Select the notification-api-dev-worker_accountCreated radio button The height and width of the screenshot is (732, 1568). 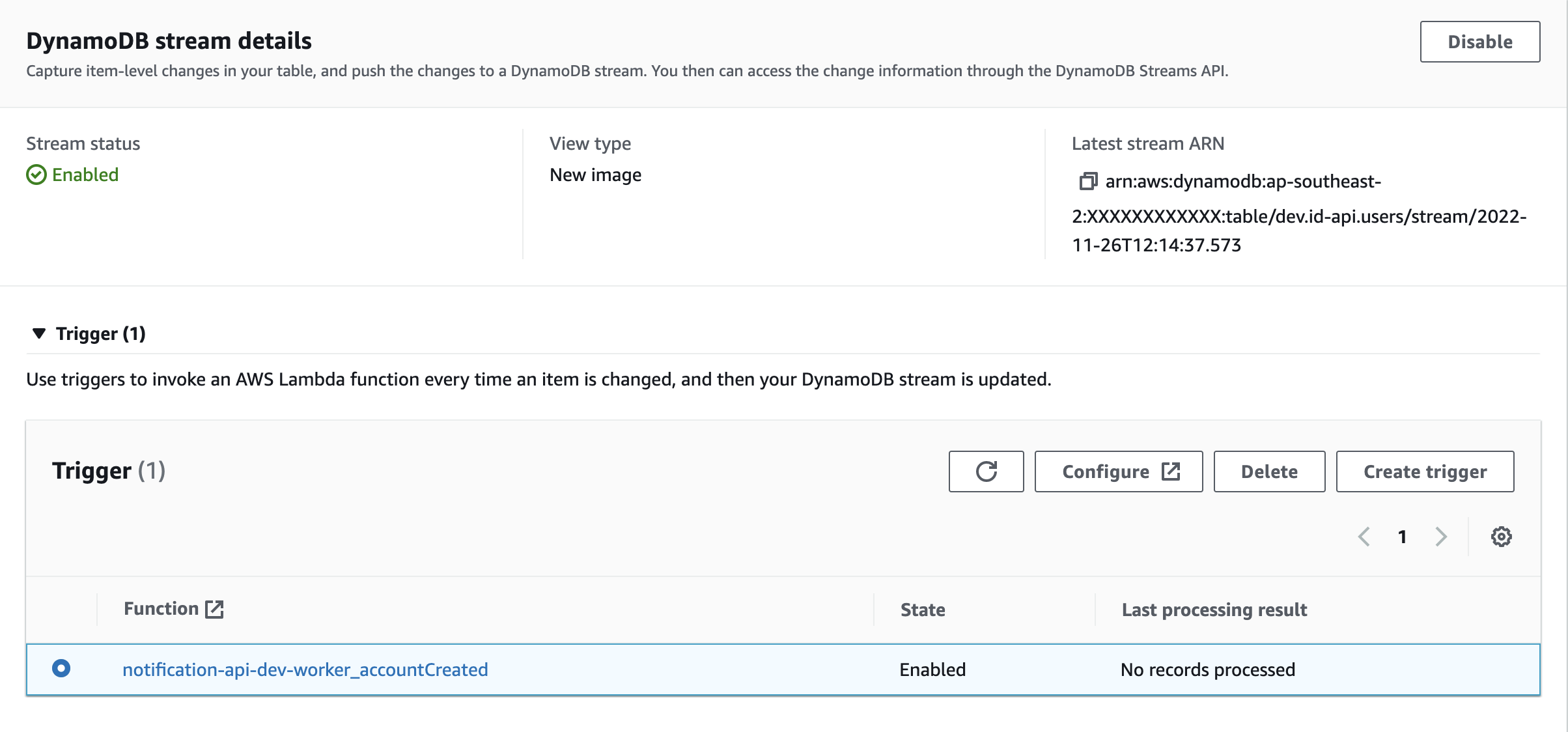click(x=61, y=669)
